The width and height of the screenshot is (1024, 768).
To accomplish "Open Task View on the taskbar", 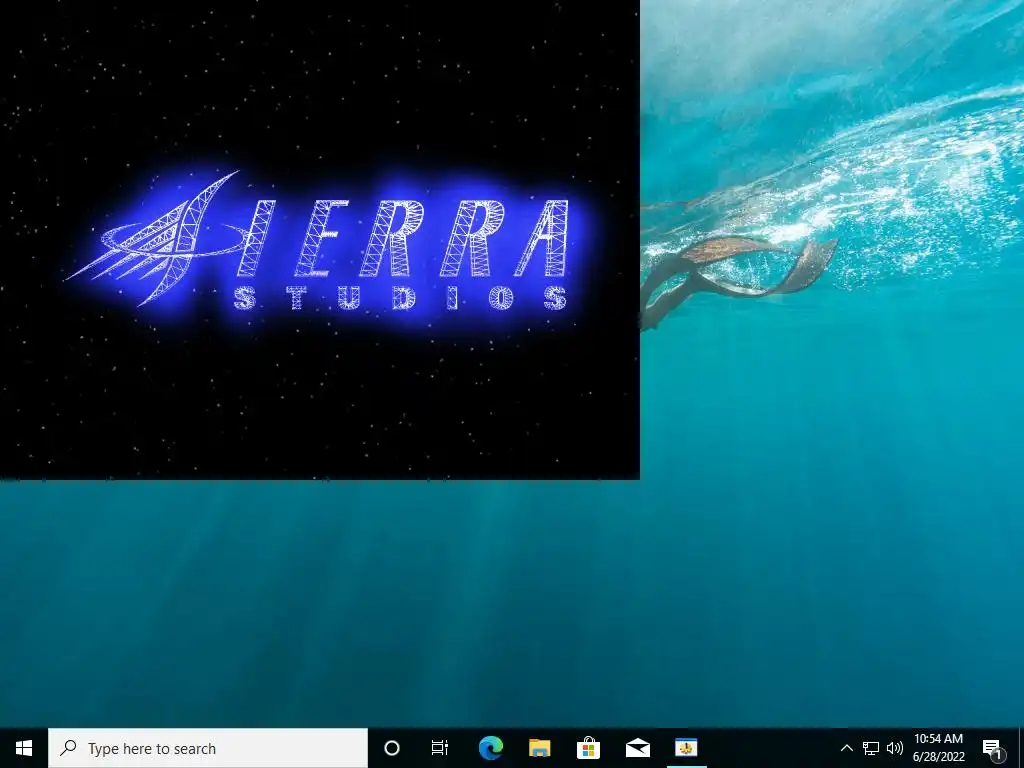I will tap(440, 748).
